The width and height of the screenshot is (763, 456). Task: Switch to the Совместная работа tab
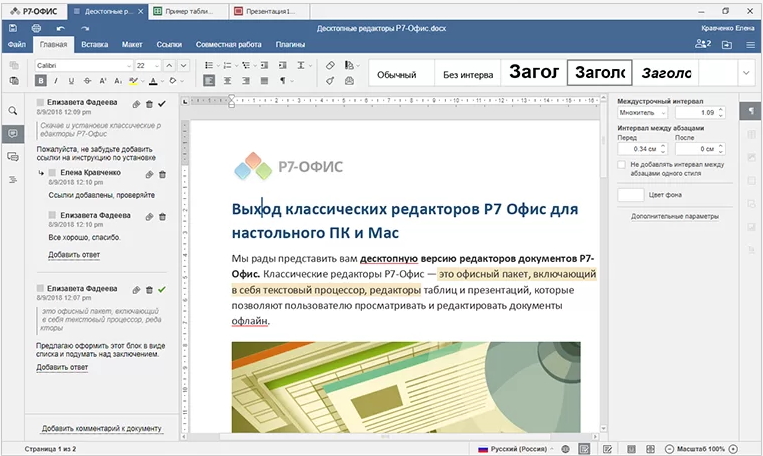[229, 44]
